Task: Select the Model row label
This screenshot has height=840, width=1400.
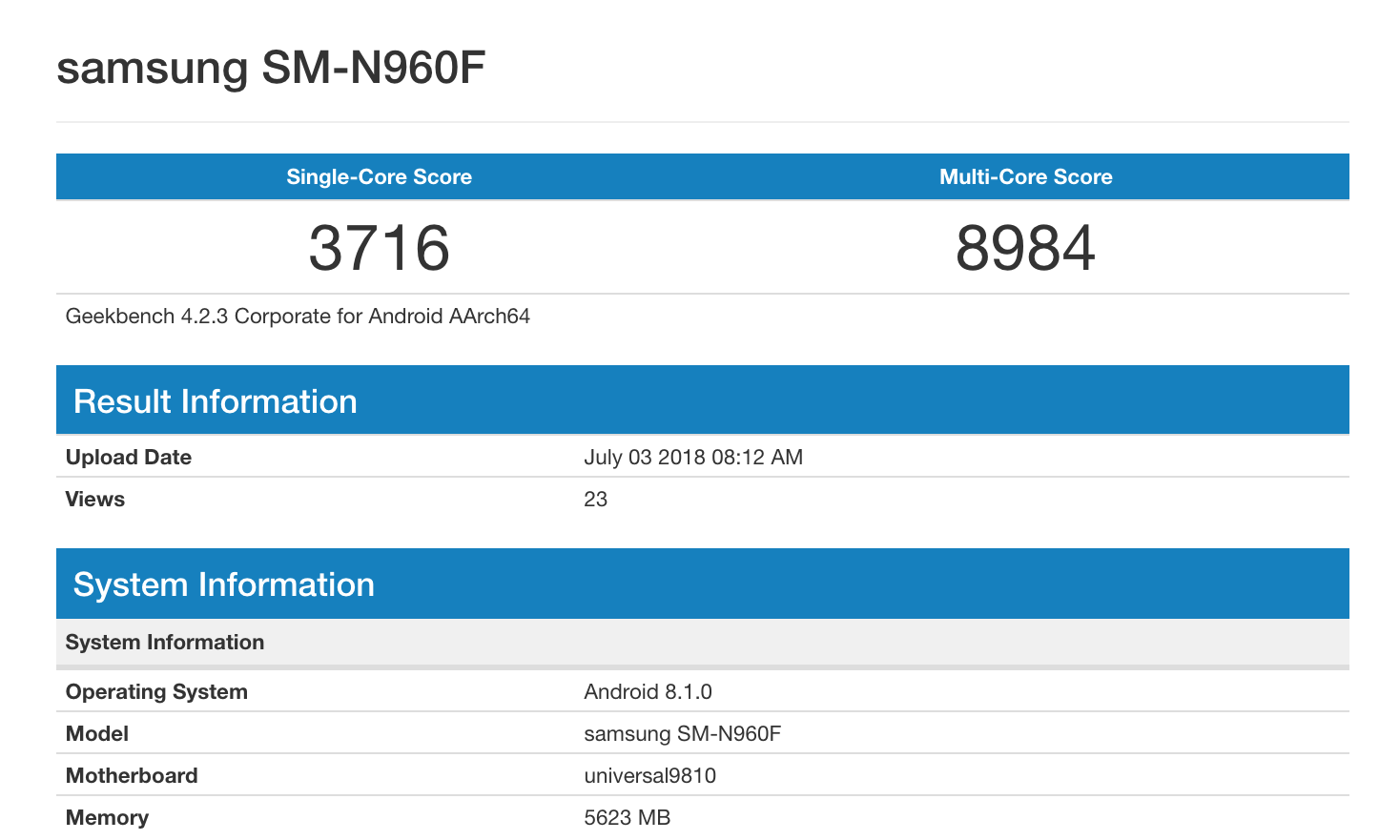Action: click(97, 734)
